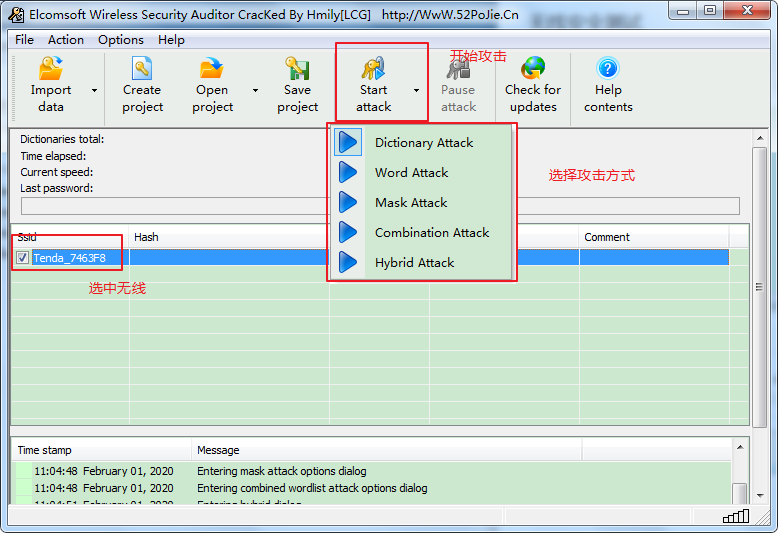This screenshot has height=533, width=778.
Task: Expand the Start attack dropdown arrow
Action: [x=416, y=90]
